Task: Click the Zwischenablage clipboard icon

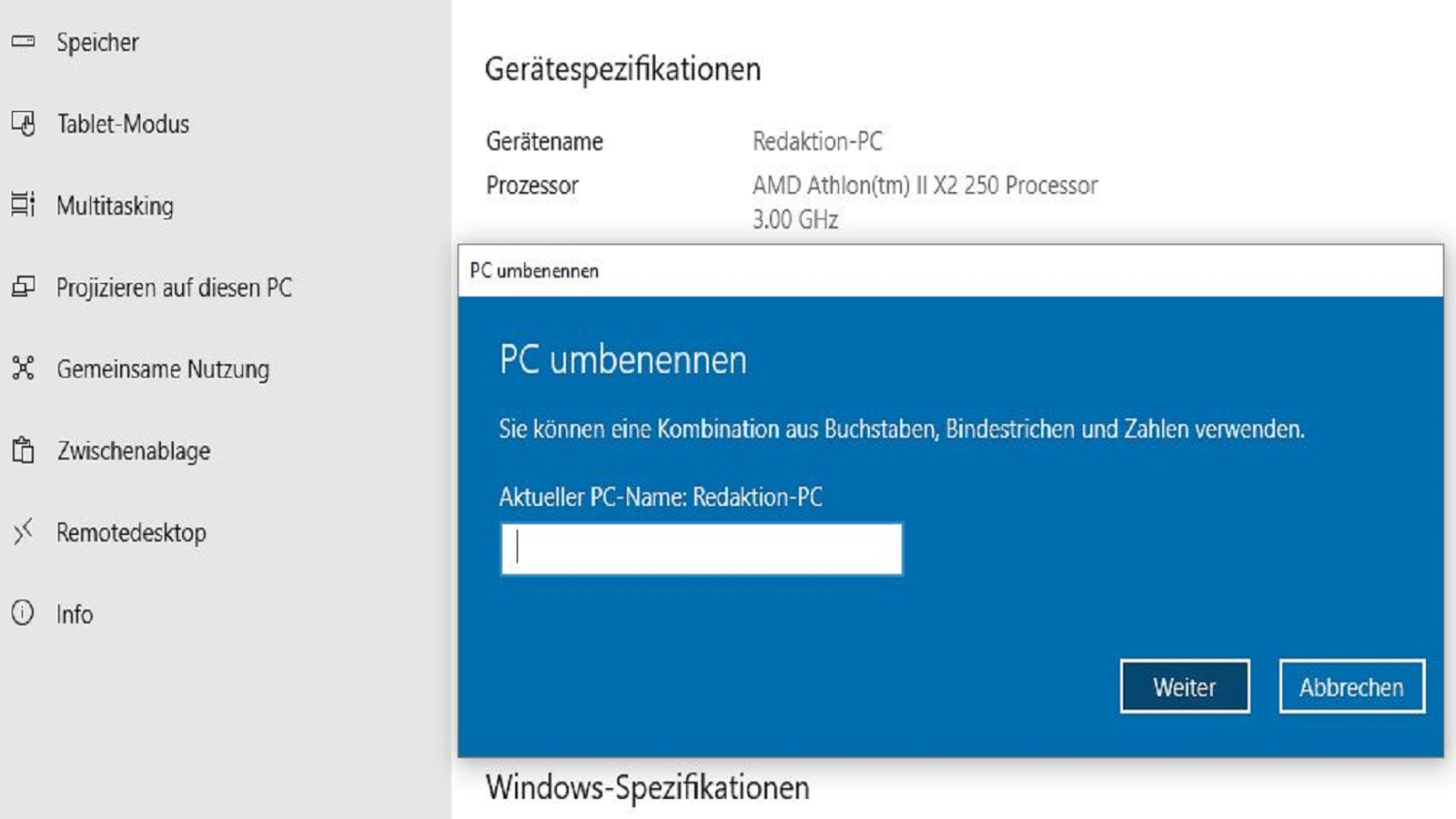Action: pyautogui.click(x=22, y=450)
